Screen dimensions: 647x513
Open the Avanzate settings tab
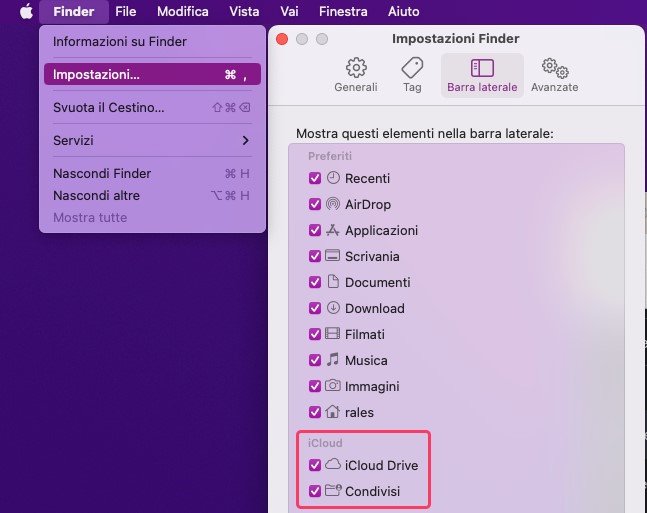pyautogui.click(x=555, y=75)
